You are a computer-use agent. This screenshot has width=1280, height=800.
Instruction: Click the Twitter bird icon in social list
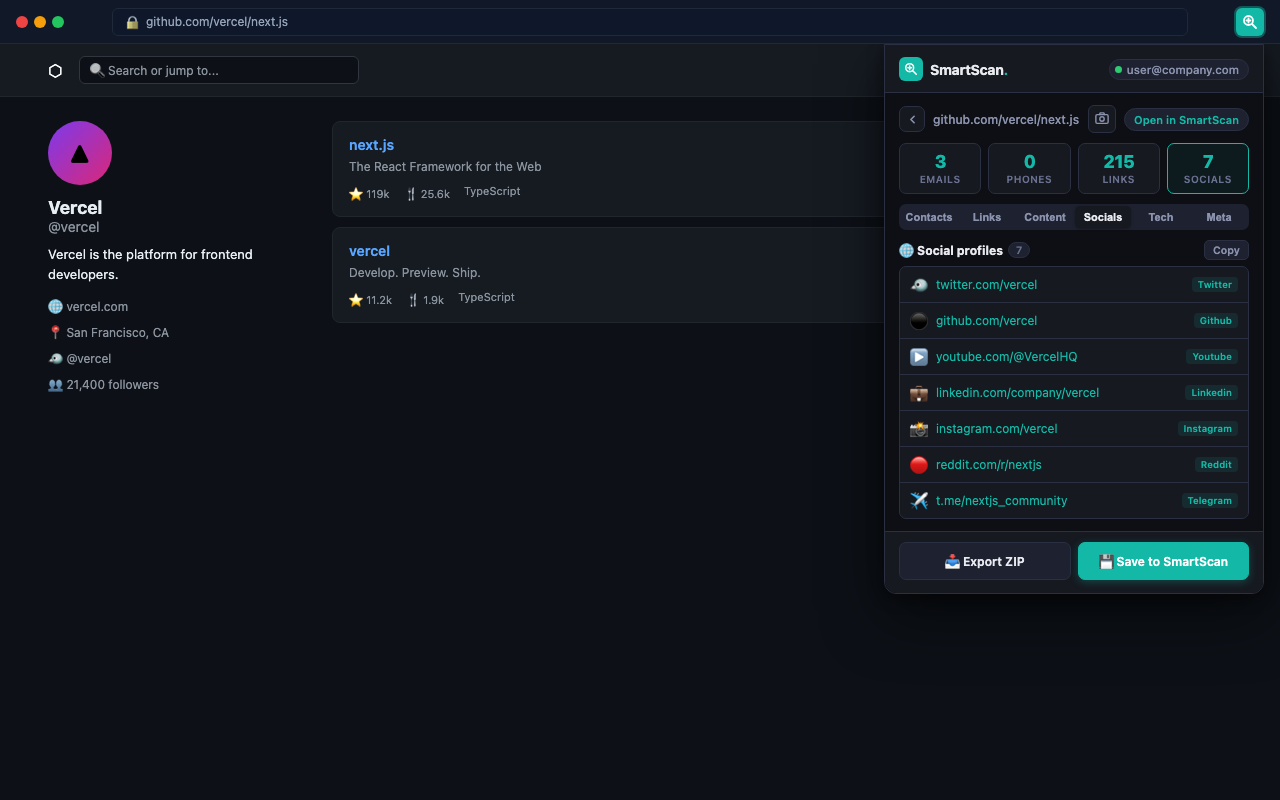(x=919, y=285)
